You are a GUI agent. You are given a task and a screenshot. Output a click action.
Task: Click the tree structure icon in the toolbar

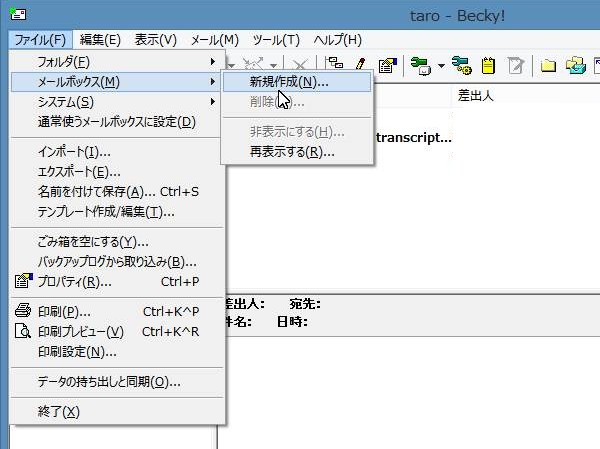[x=335, y=66]
